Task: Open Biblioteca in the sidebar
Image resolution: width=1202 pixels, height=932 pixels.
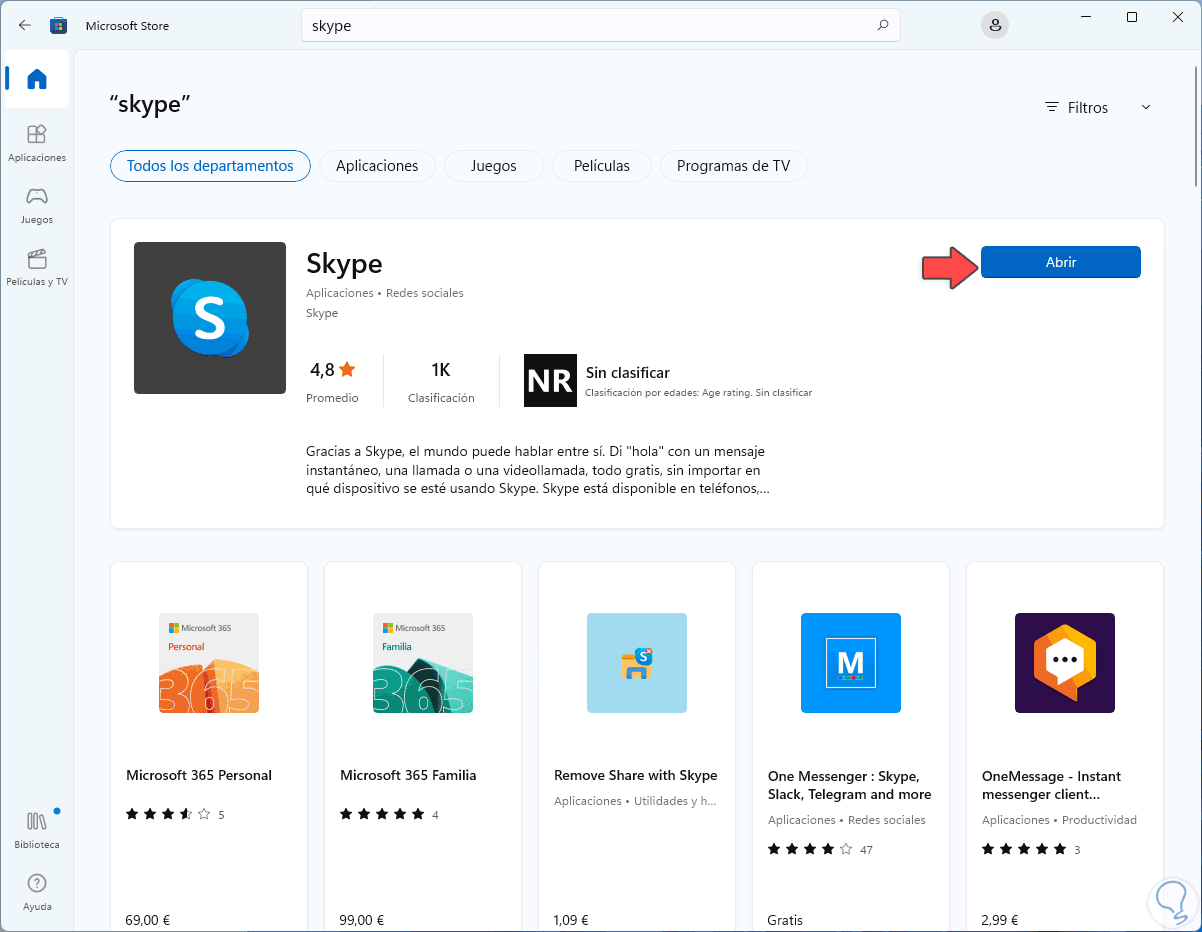Action: (37, 830)
